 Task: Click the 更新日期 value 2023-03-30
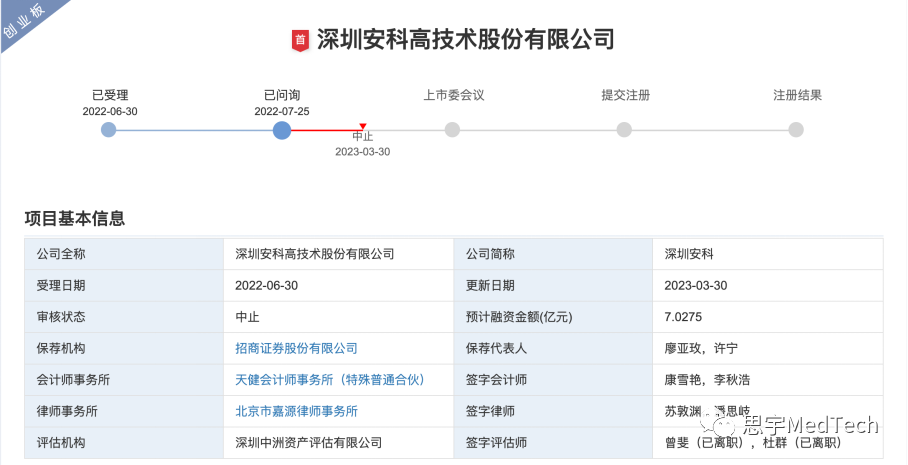point(696,285)
